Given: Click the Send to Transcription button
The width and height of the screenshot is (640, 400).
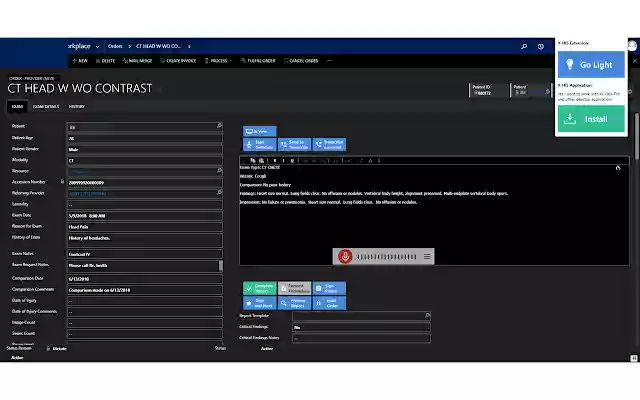Looking at the screenshot, I should tap(294, 144).
